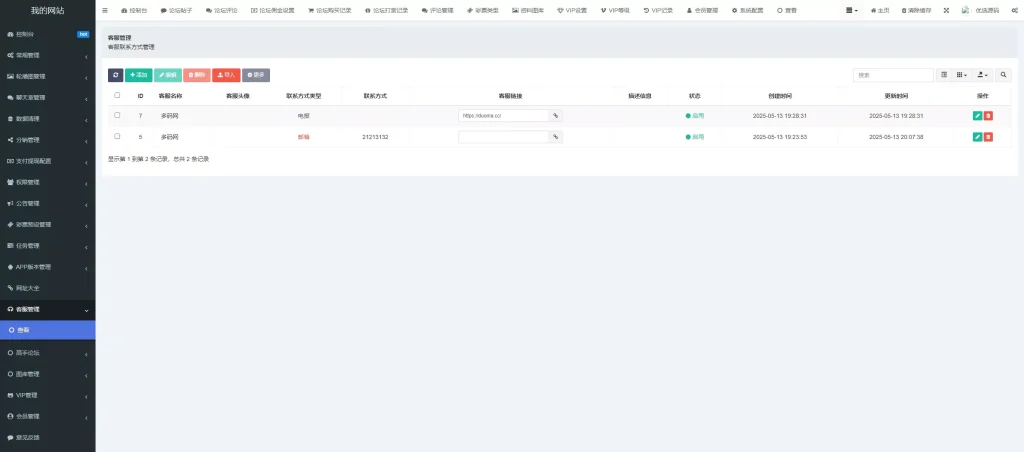Click the empty link input in row ID 5
The width and height of the screenshot is (1024, 452).
[504, 137]
